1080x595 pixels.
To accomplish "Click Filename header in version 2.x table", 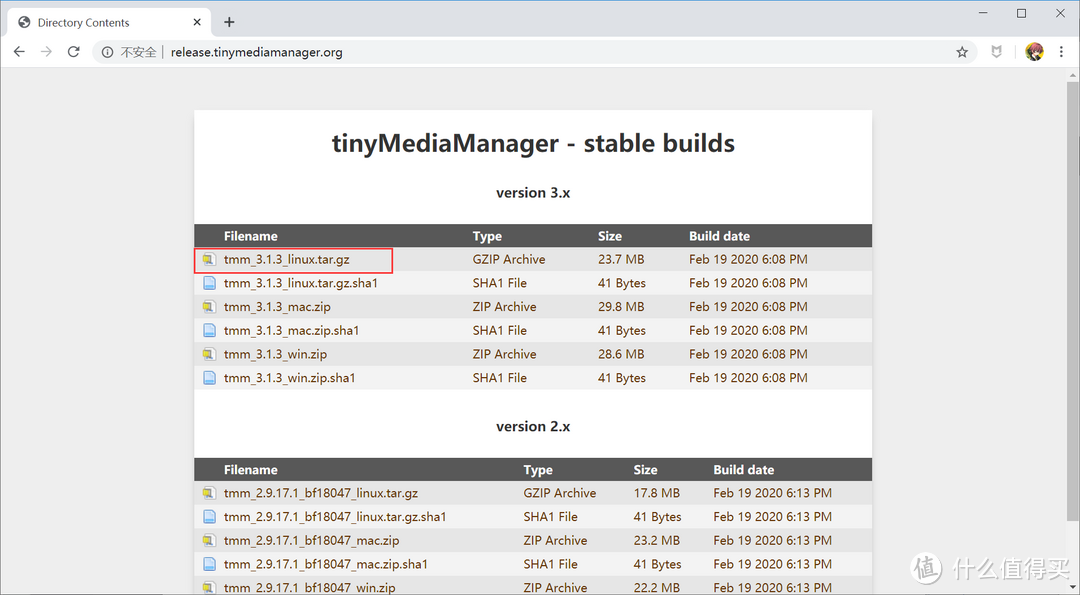I will coord(251,470).
